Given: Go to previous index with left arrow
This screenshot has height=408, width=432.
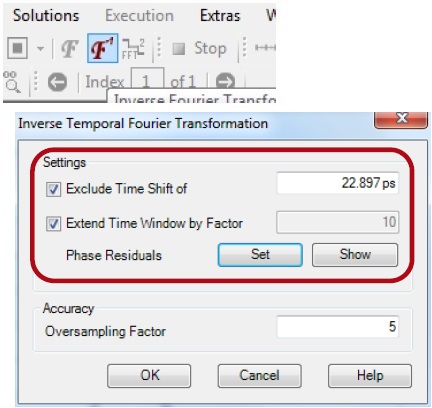Looking at the screenshot, I should coord(57,82).
